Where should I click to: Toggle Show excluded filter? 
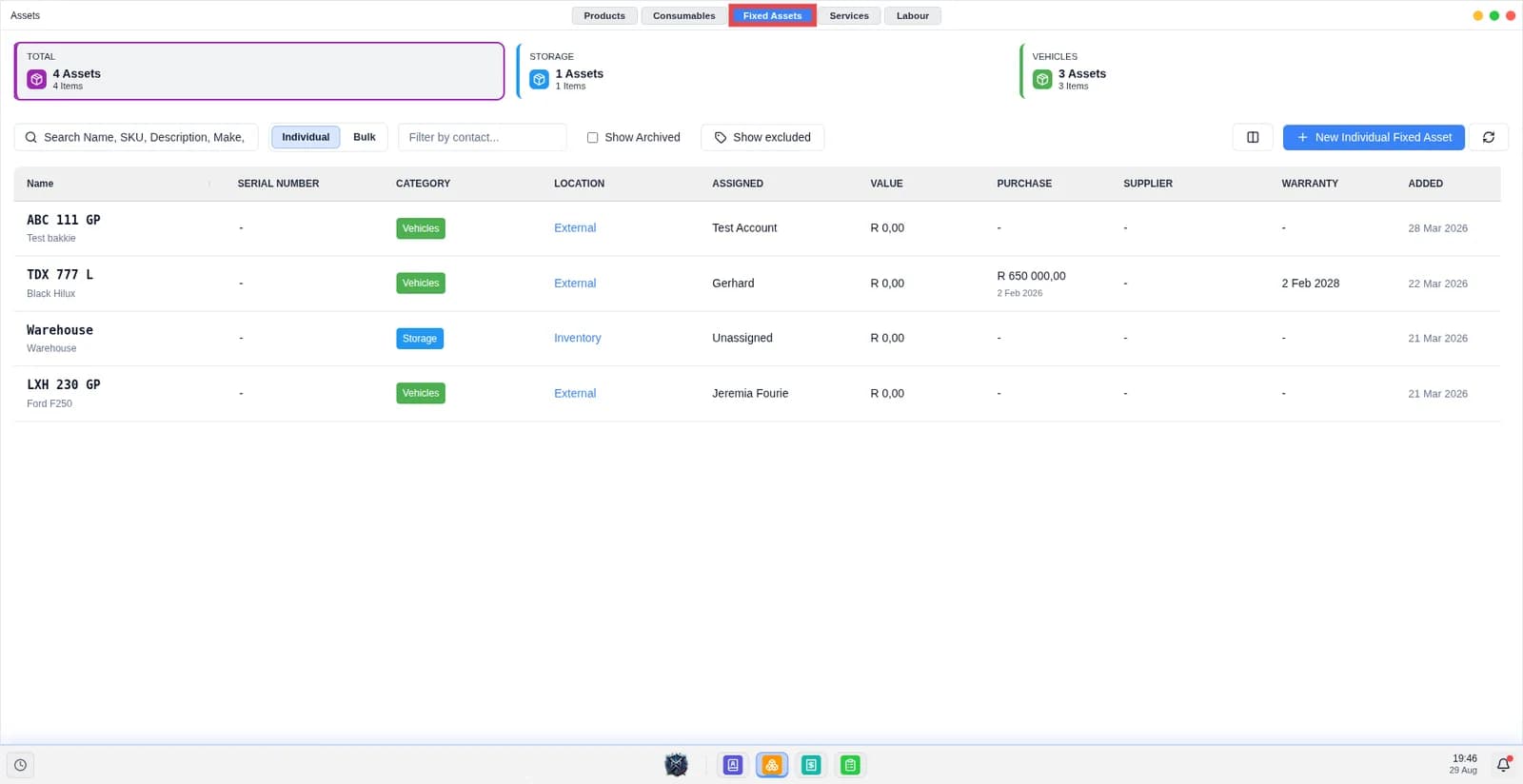(x=762, y=137)
